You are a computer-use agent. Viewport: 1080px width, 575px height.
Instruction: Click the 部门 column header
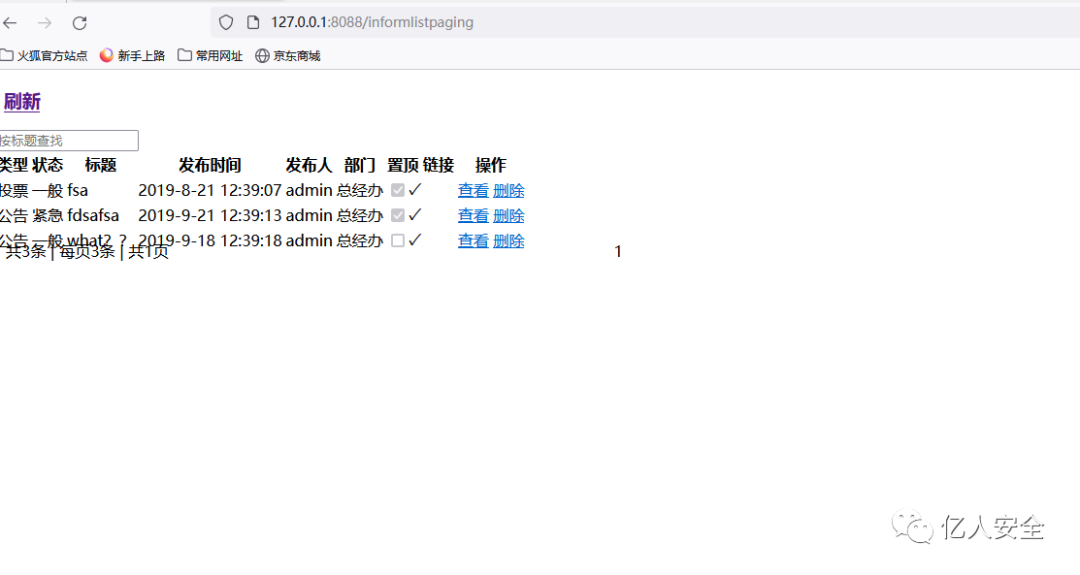click(x=360, y=165)
